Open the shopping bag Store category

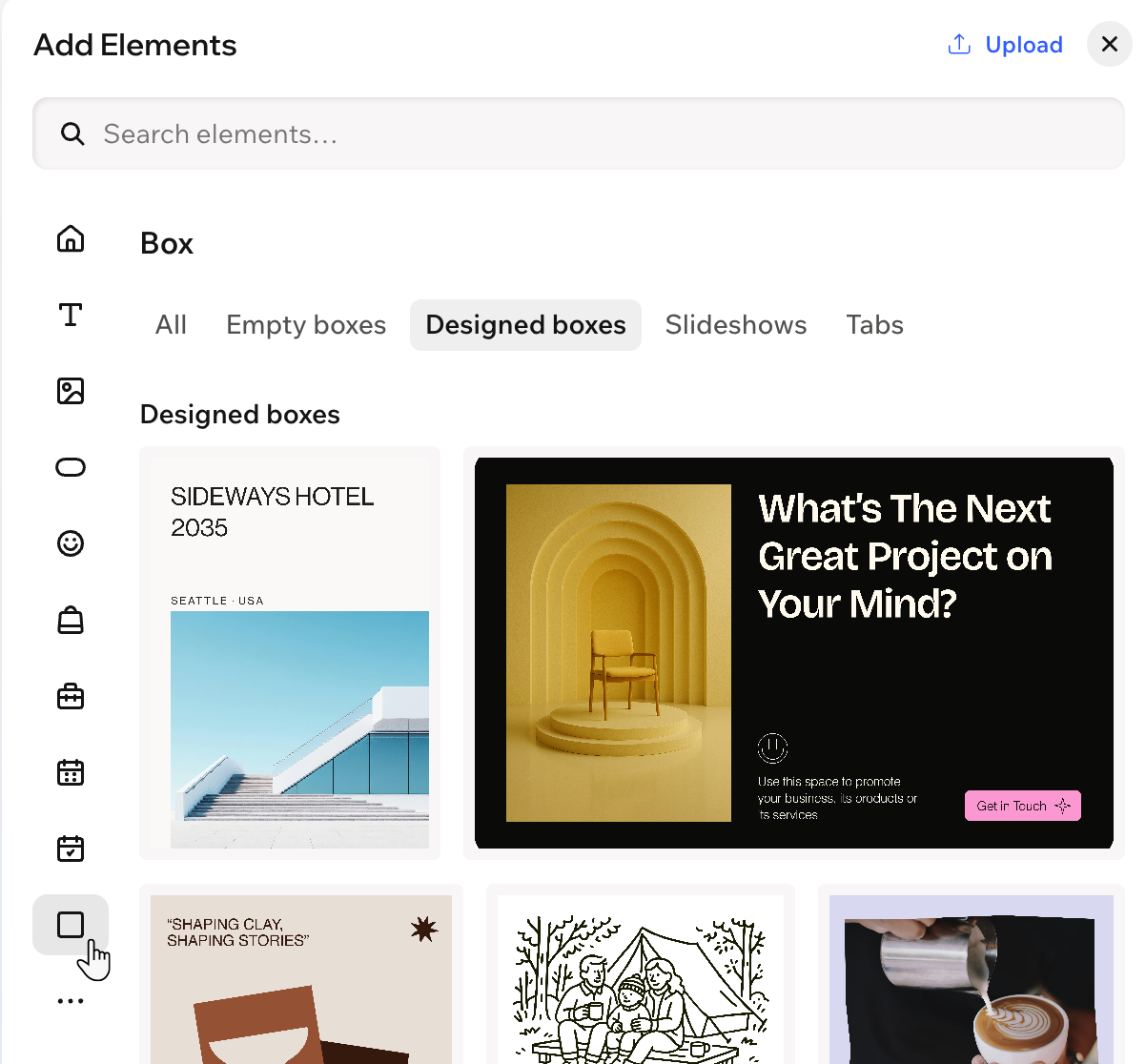(71, 620)
